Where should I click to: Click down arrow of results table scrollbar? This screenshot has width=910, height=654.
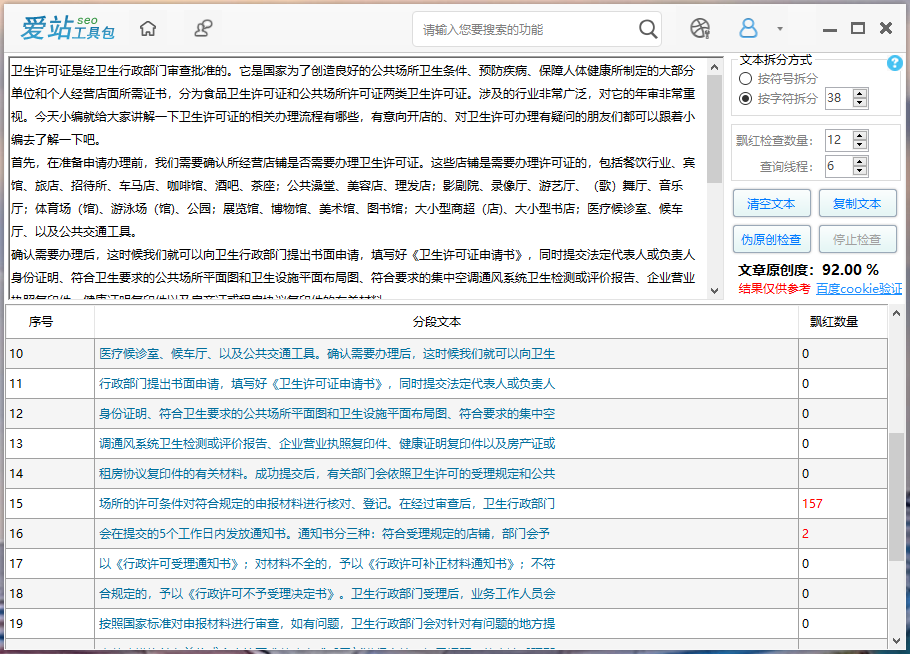pos(896,641)
